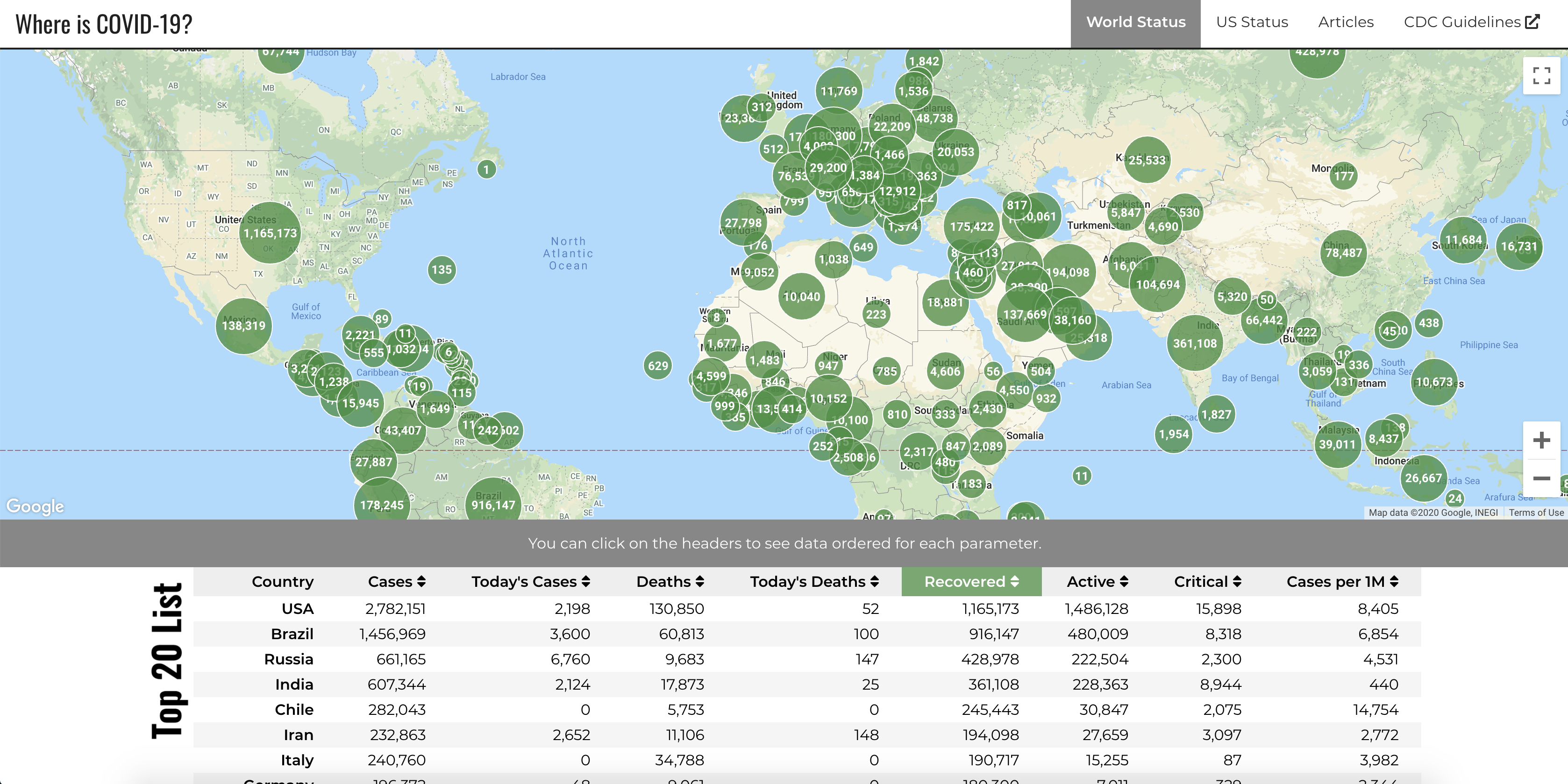
Task: Click the Google logo on map
Action: tap(35, 506)
